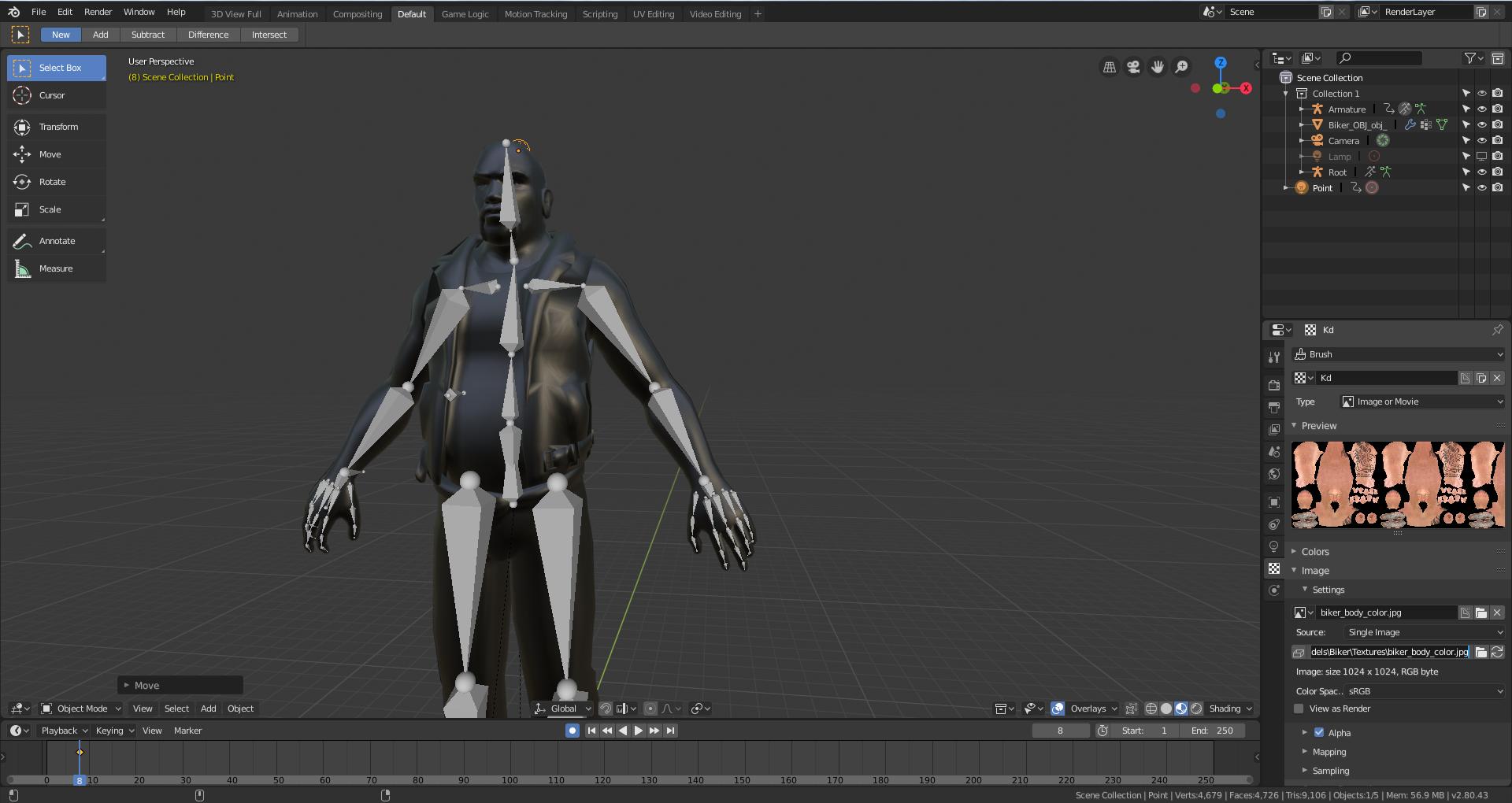The width and height of the screenshot is (1512, 803).
Task: Open the Source Single Image dropdown
Action: (x=1424, y=632)
